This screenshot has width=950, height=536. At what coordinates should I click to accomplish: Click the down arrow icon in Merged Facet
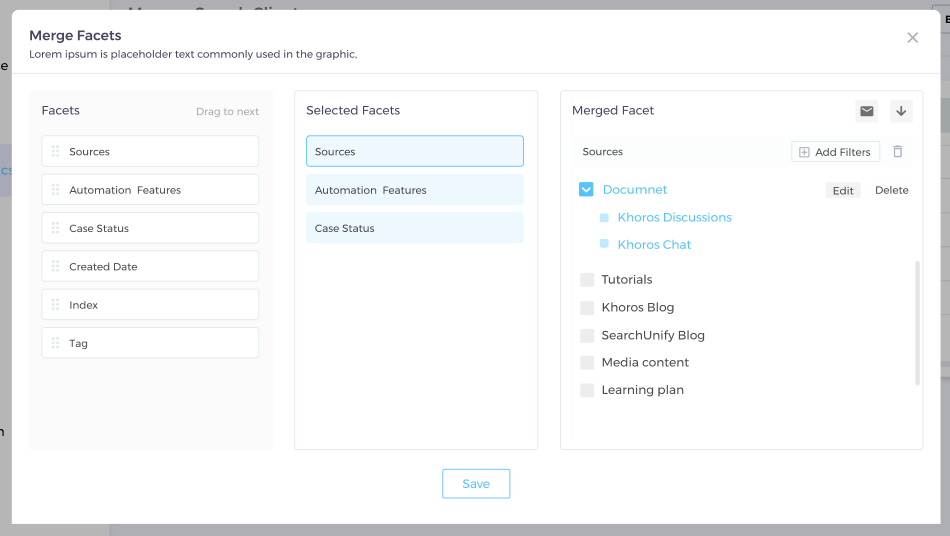(x=901, y=111)
